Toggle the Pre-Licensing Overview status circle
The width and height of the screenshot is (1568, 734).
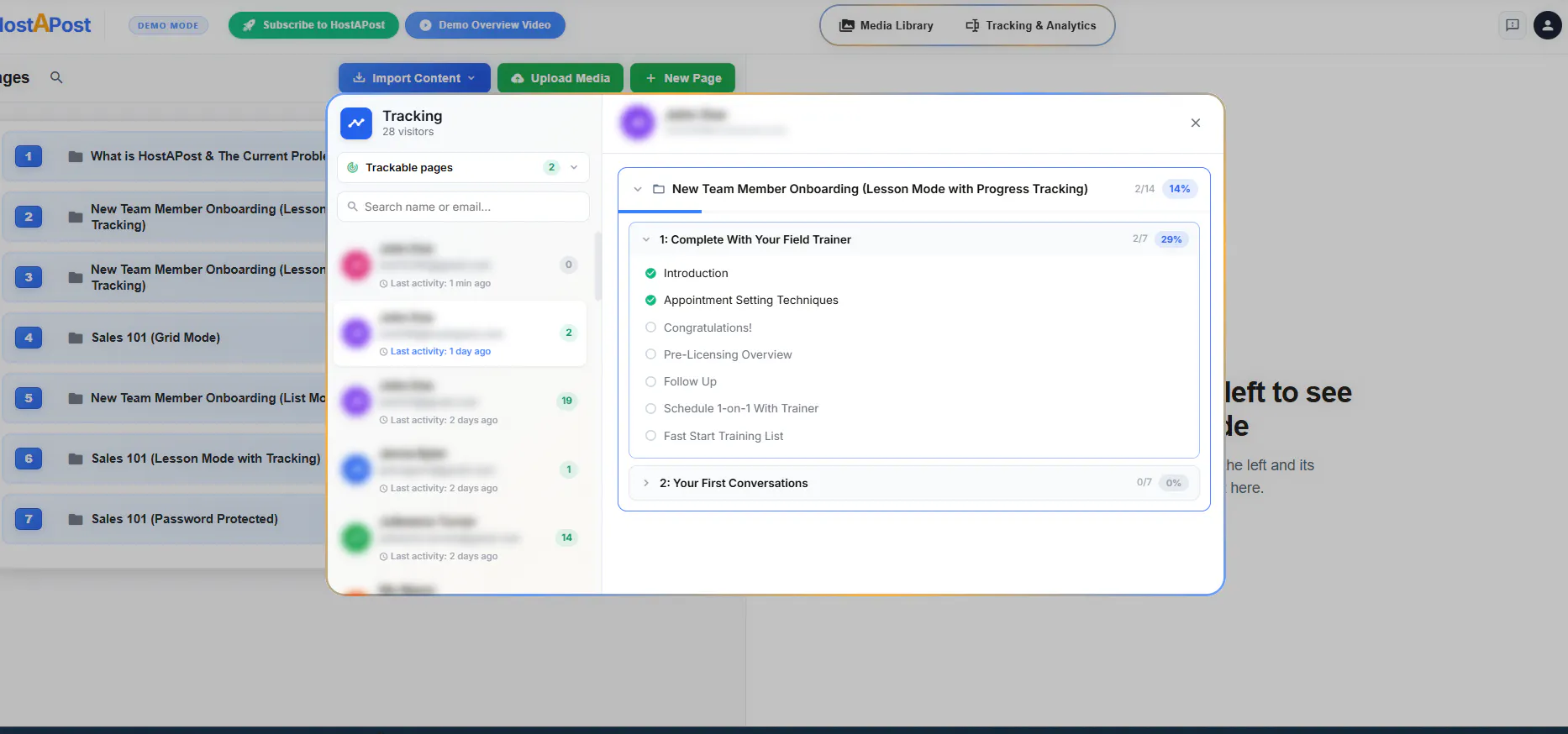pos(650,354)
